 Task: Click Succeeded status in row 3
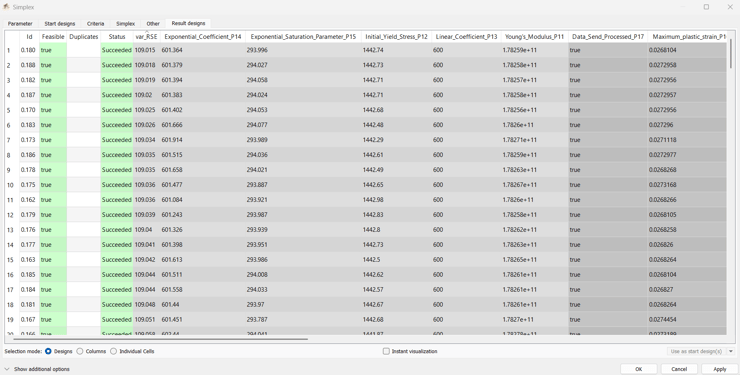click(x=117, y=80)
